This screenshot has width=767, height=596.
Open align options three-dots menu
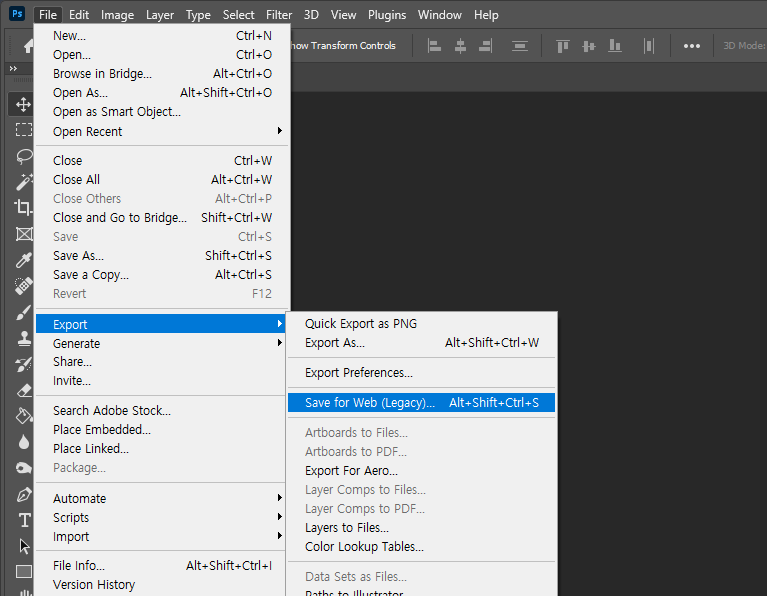[x=692, y=46]
